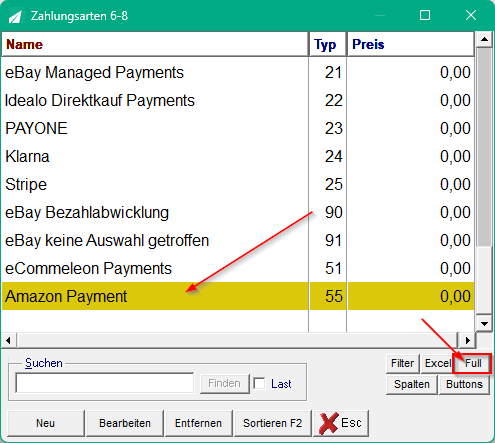The image size is (495, 443).
Task: Click the Entfernen button
Action: 198,423
